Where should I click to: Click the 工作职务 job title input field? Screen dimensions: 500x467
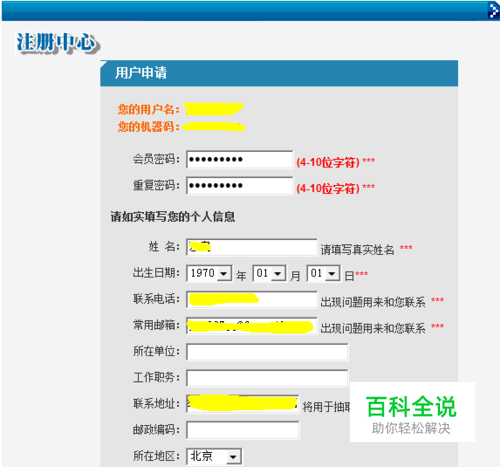(x=267, y=378)
